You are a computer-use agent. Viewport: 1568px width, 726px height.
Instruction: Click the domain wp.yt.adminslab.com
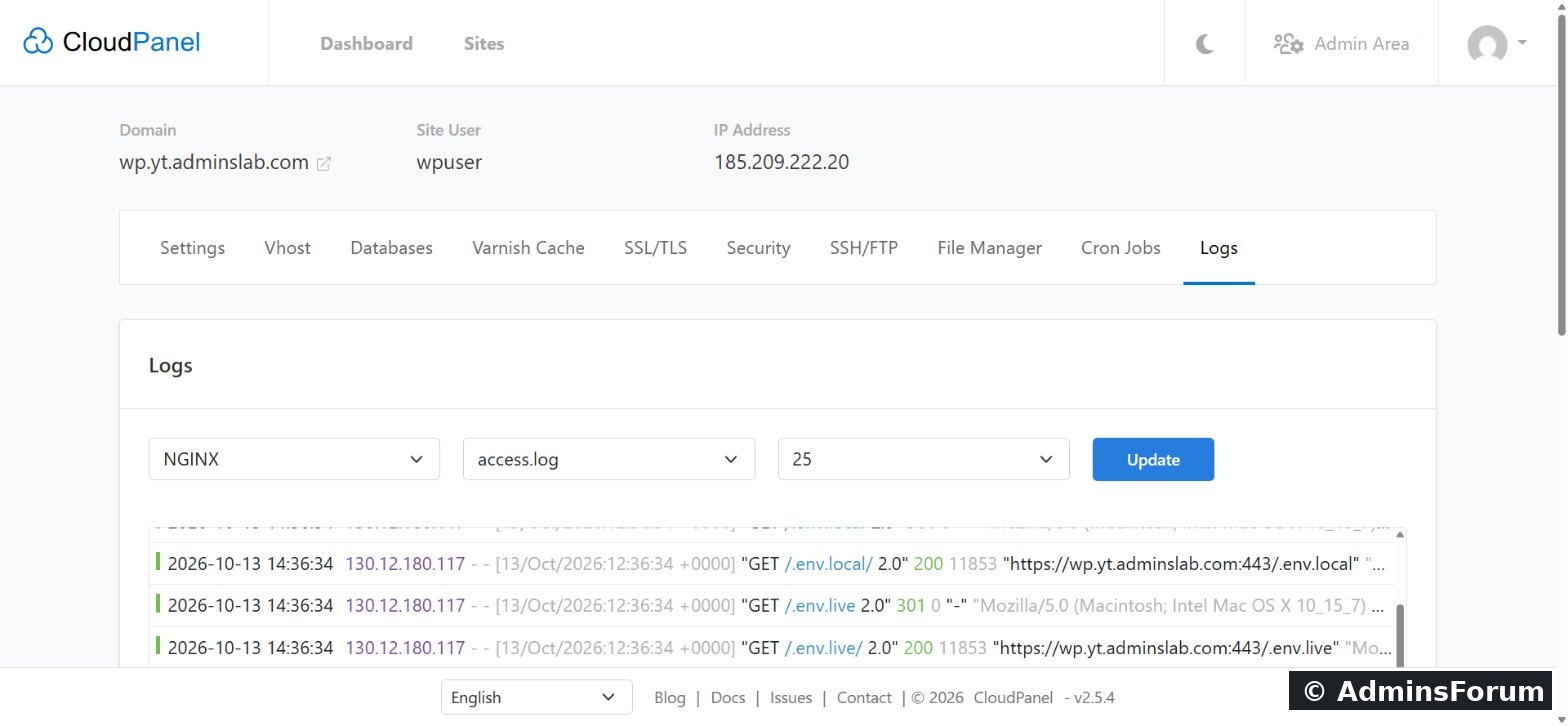tap(214, 162)
